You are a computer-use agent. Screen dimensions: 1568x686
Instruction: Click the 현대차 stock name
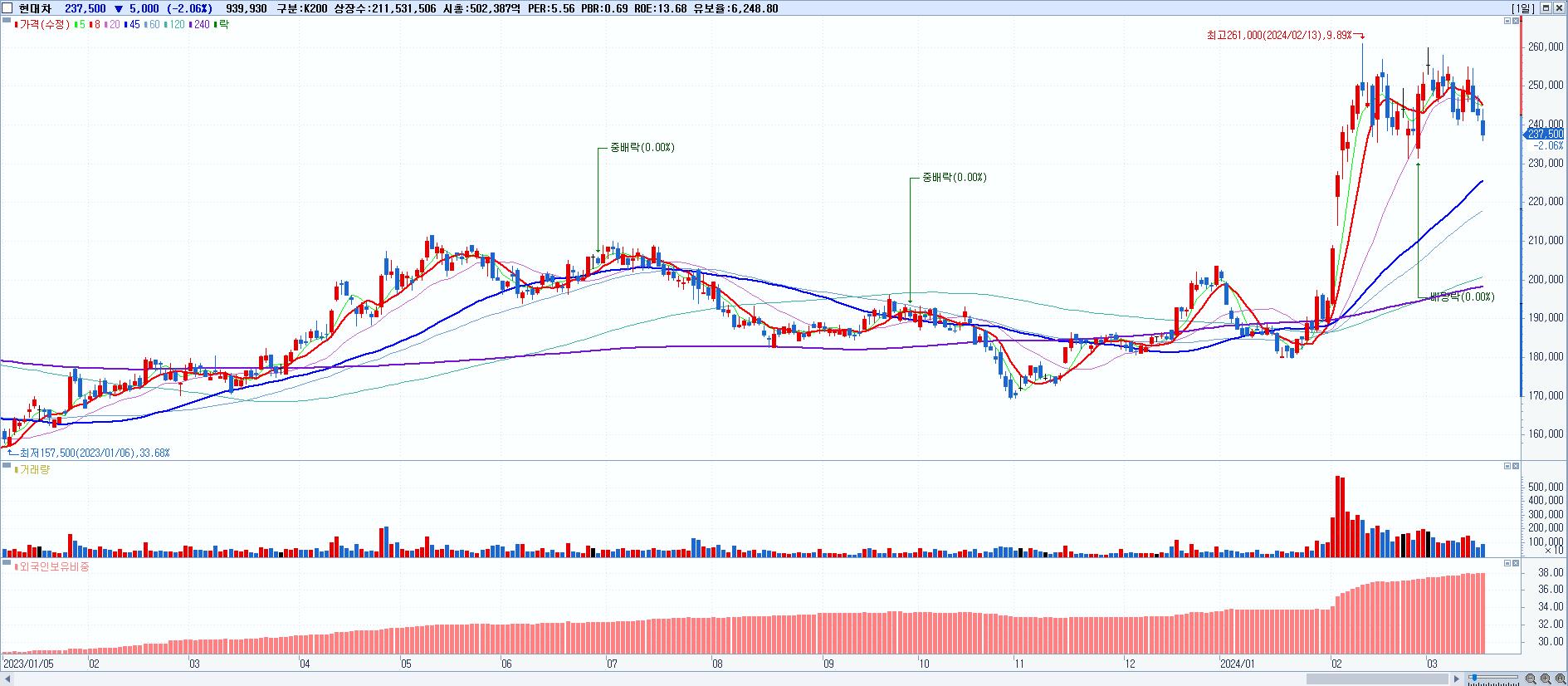(35, 8)
